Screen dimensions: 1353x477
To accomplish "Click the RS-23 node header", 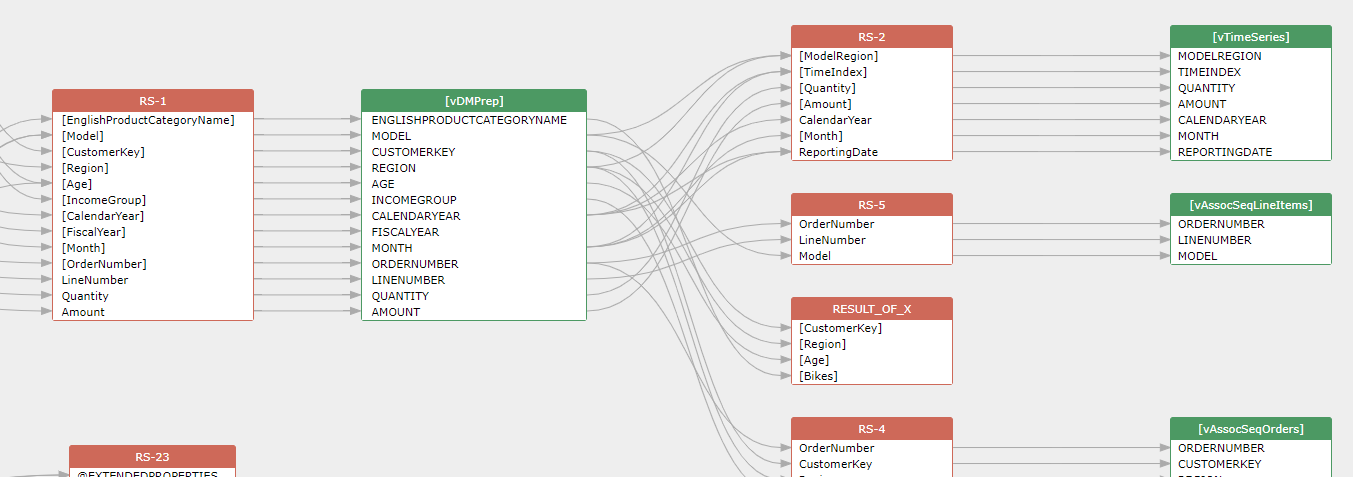I will [x=152, y=457].
